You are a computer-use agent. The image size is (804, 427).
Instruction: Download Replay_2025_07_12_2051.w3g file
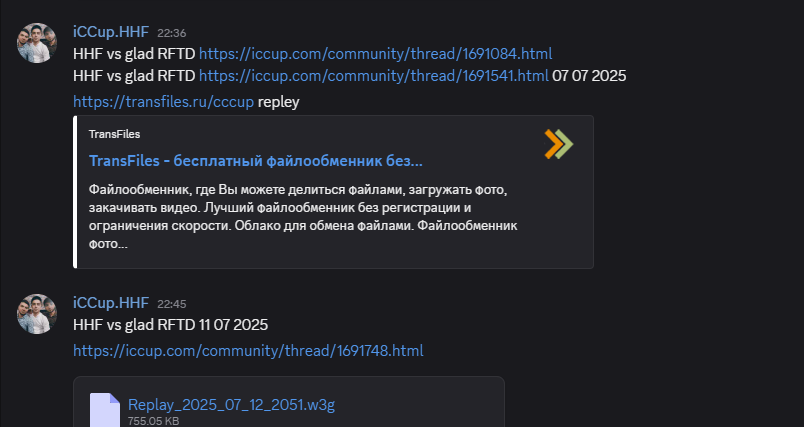[231, 404]
